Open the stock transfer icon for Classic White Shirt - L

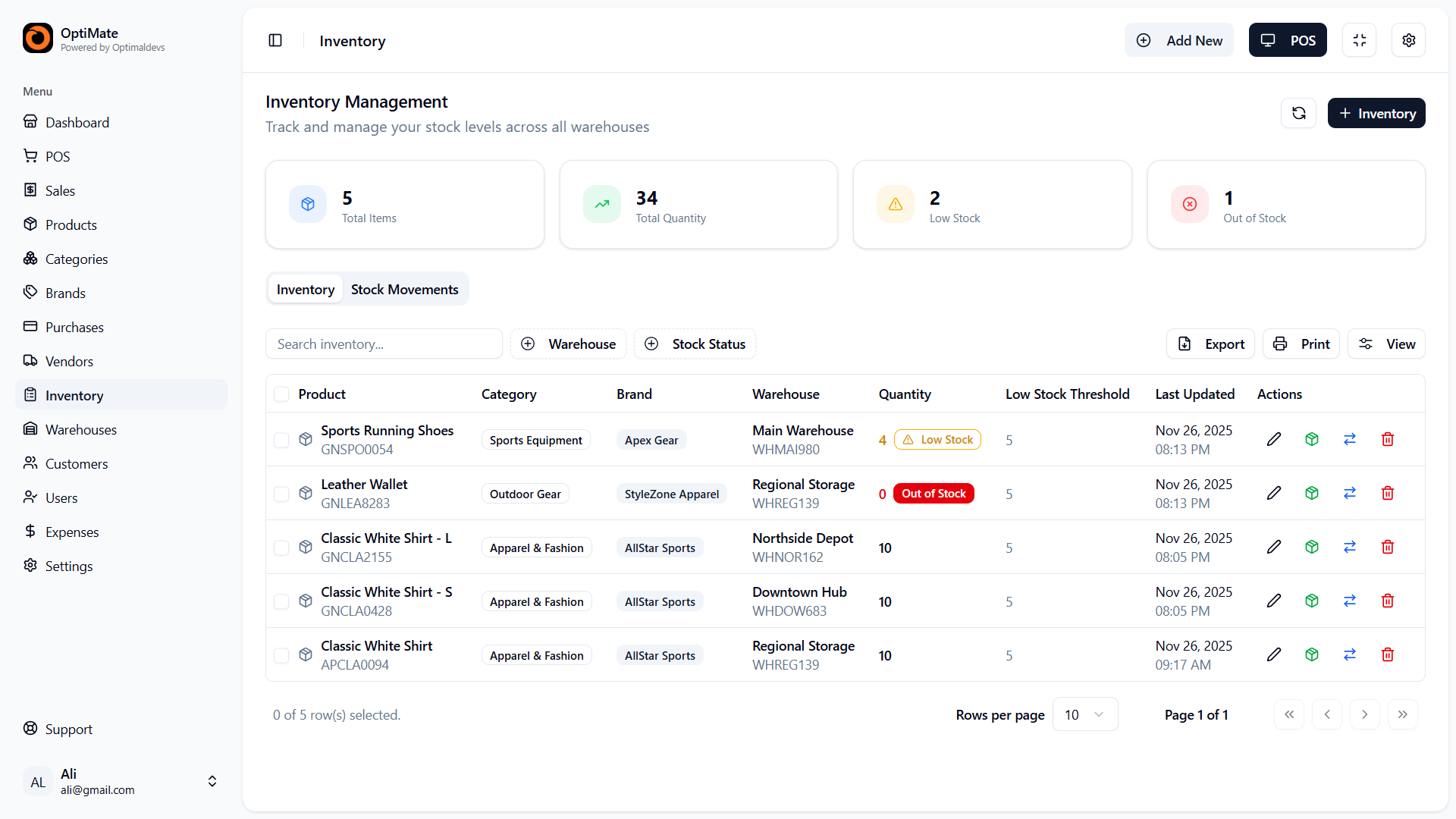(x=1350, y=547)
